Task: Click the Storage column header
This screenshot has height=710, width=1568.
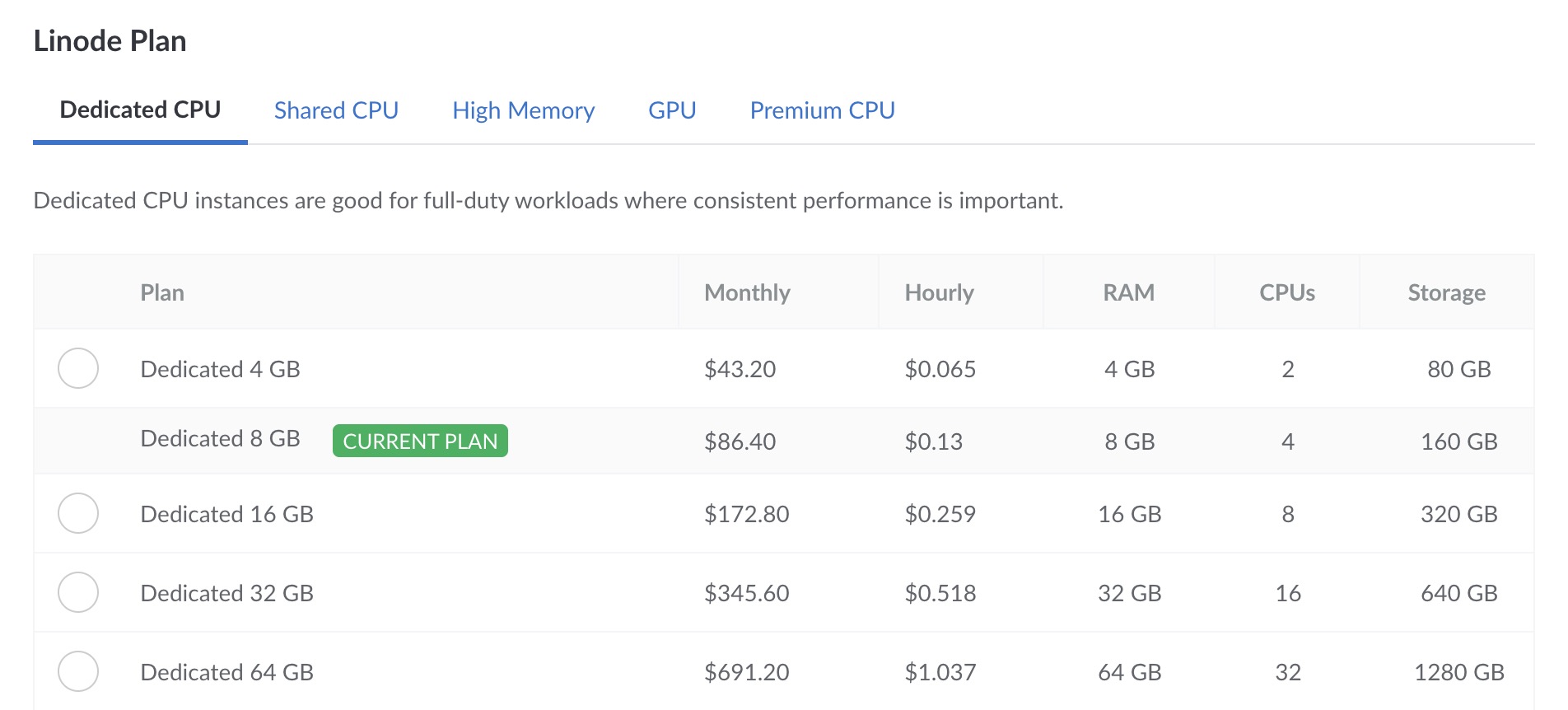Action: pos(1446,293)
